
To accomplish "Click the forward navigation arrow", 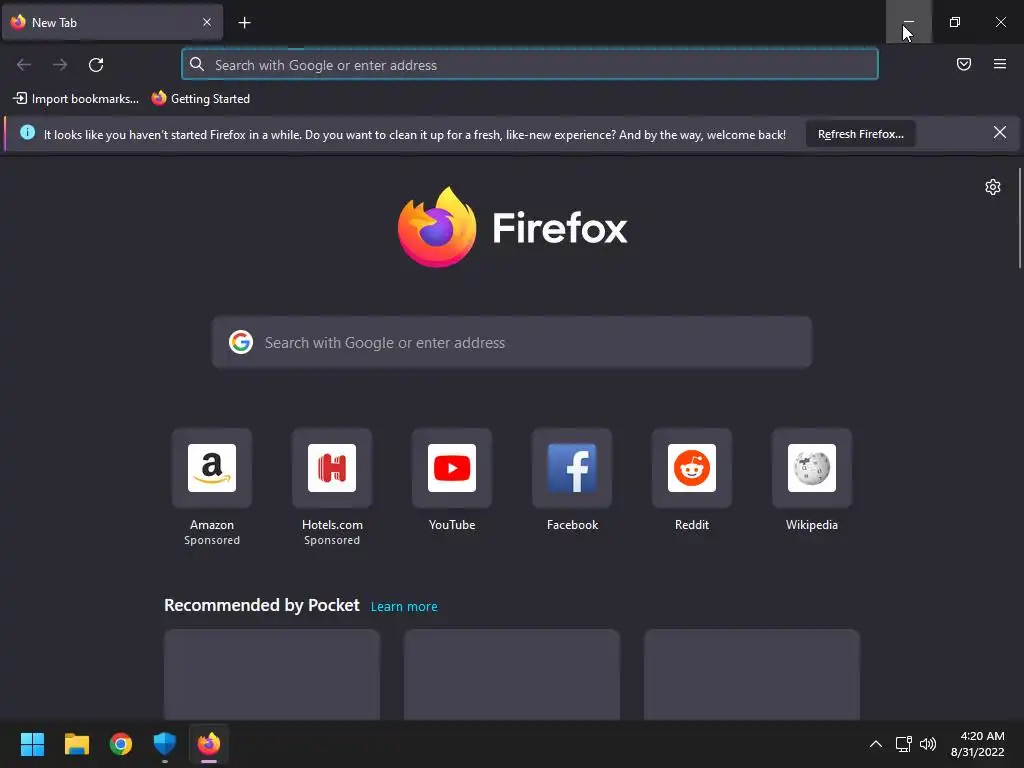I will tap(60, 65).
